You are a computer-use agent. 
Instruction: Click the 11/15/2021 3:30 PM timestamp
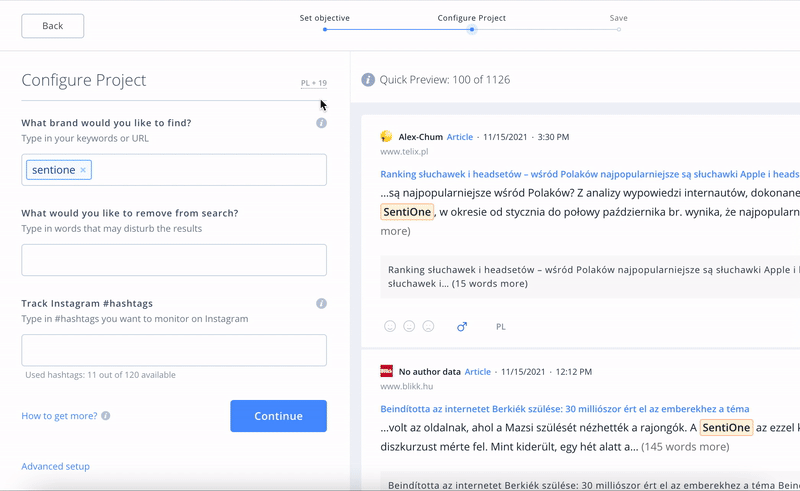(526, 137)
